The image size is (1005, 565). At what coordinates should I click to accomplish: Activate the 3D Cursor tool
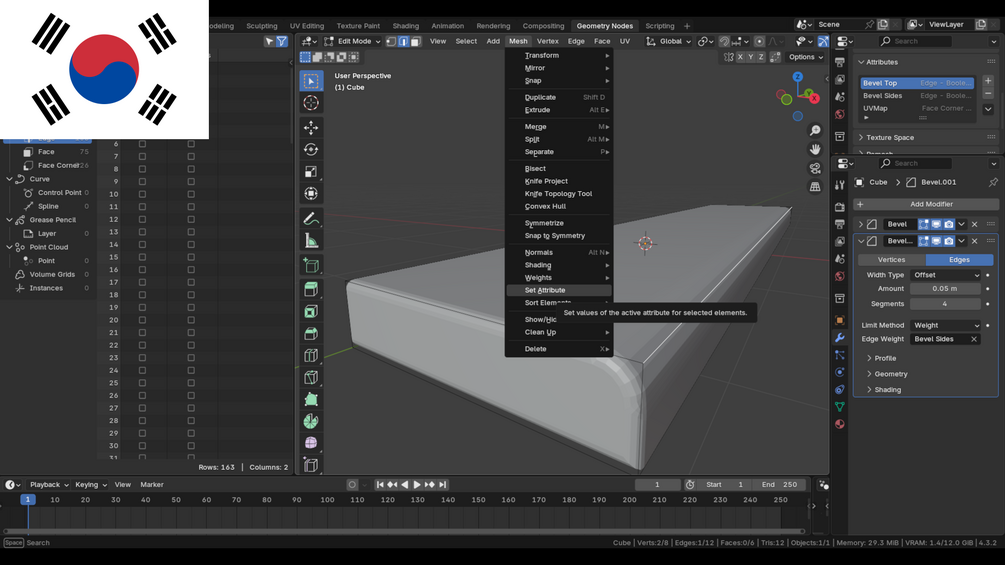coord(311,102)
